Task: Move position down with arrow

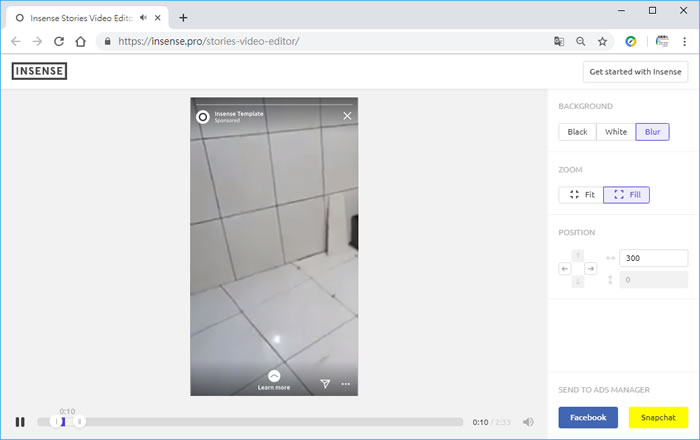Action: tap(578, 282)
